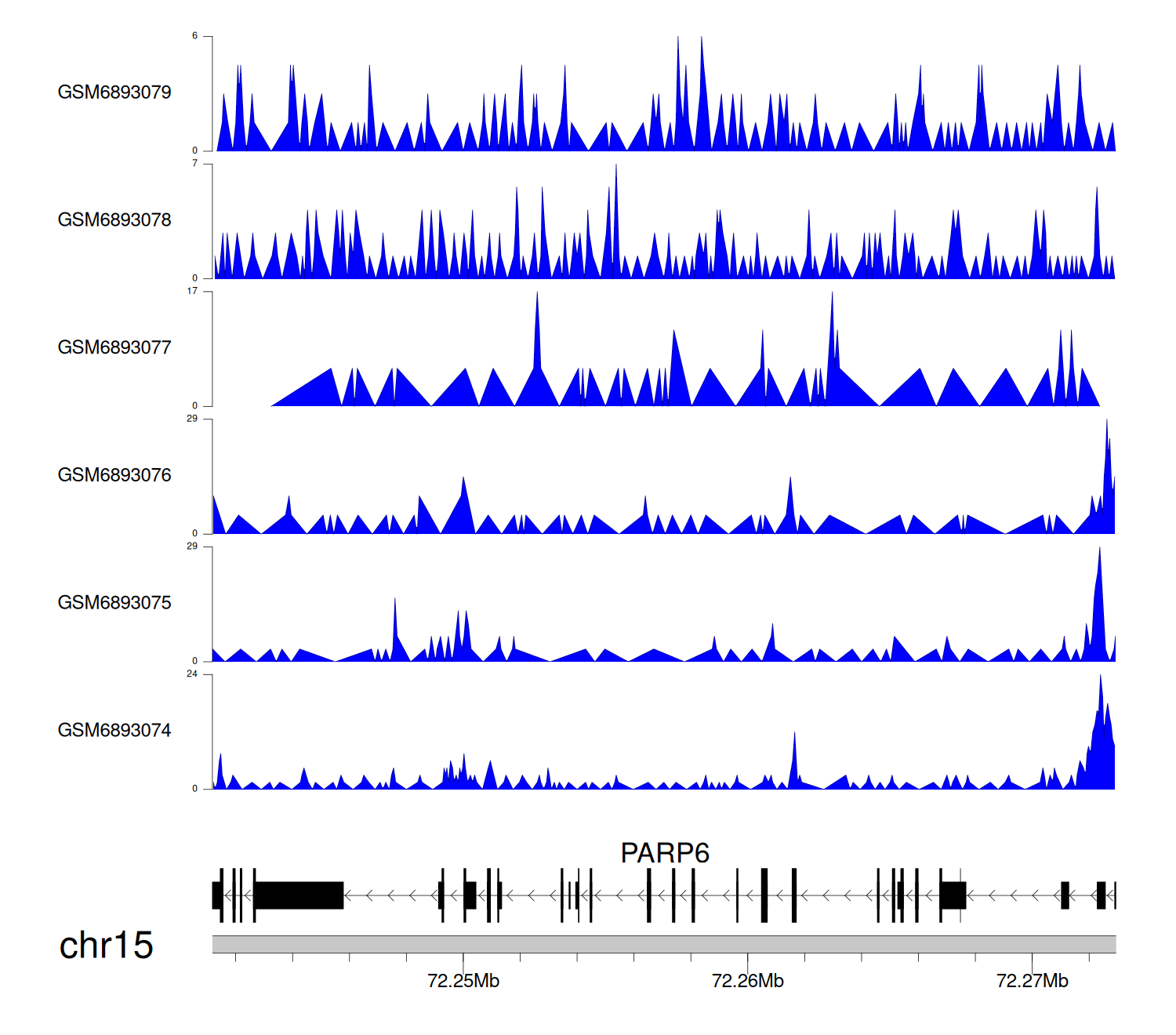Click the 72.26Mb axis position label

747,981
